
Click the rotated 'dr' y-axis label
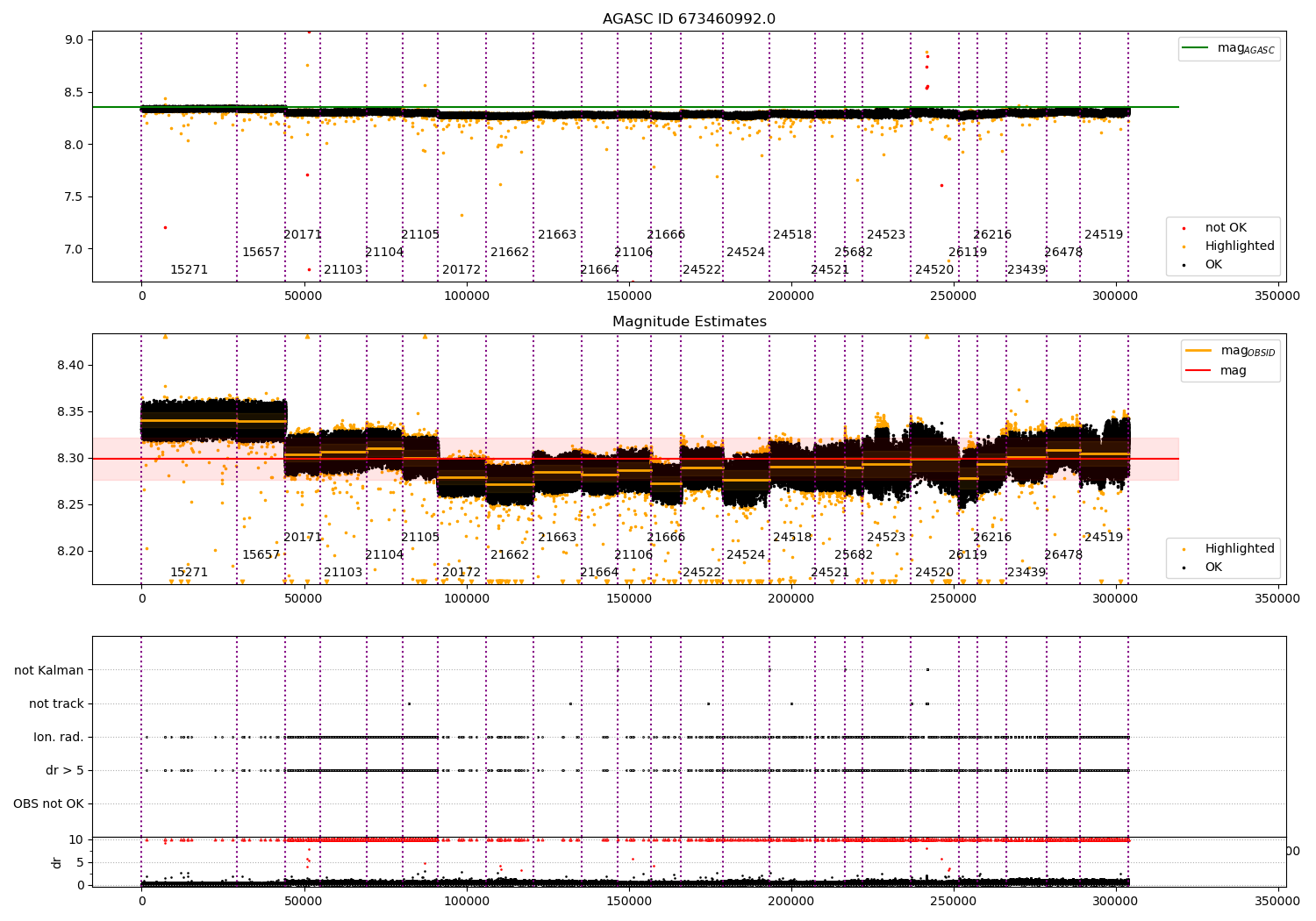[57, 862]
